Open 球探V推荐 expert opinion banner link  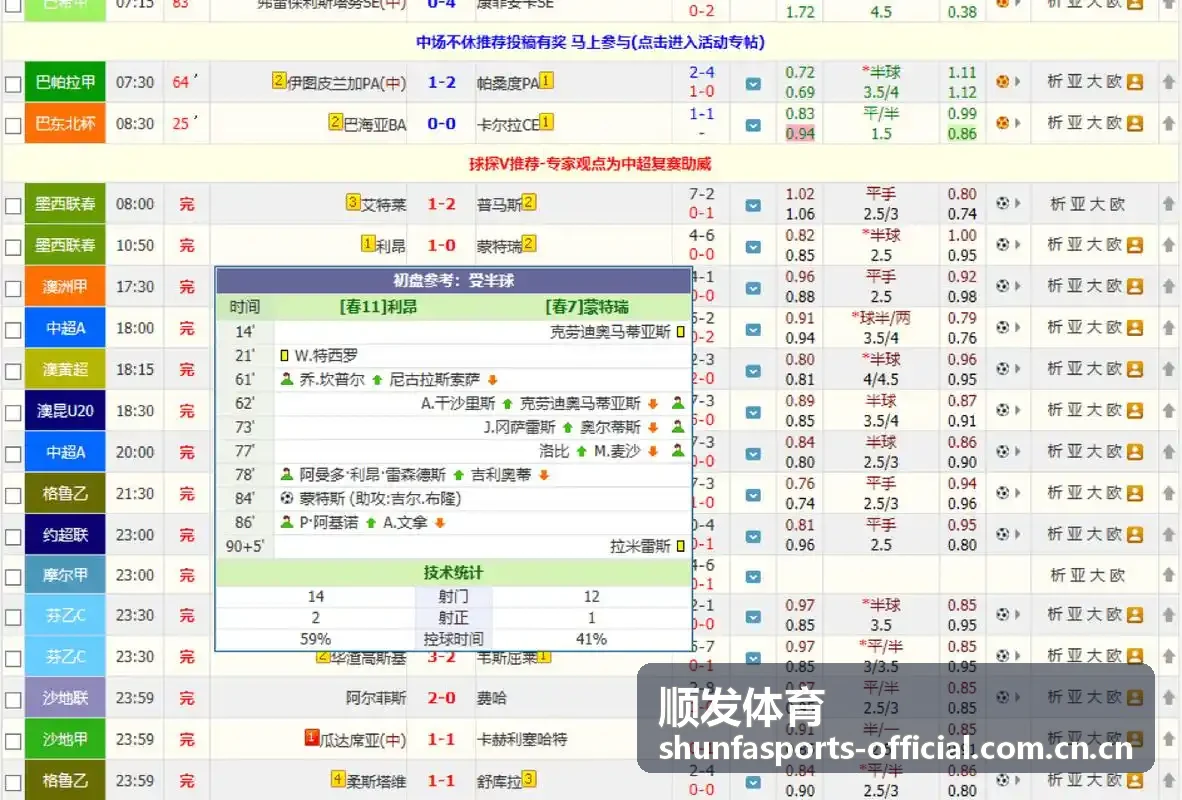point(590,164)
